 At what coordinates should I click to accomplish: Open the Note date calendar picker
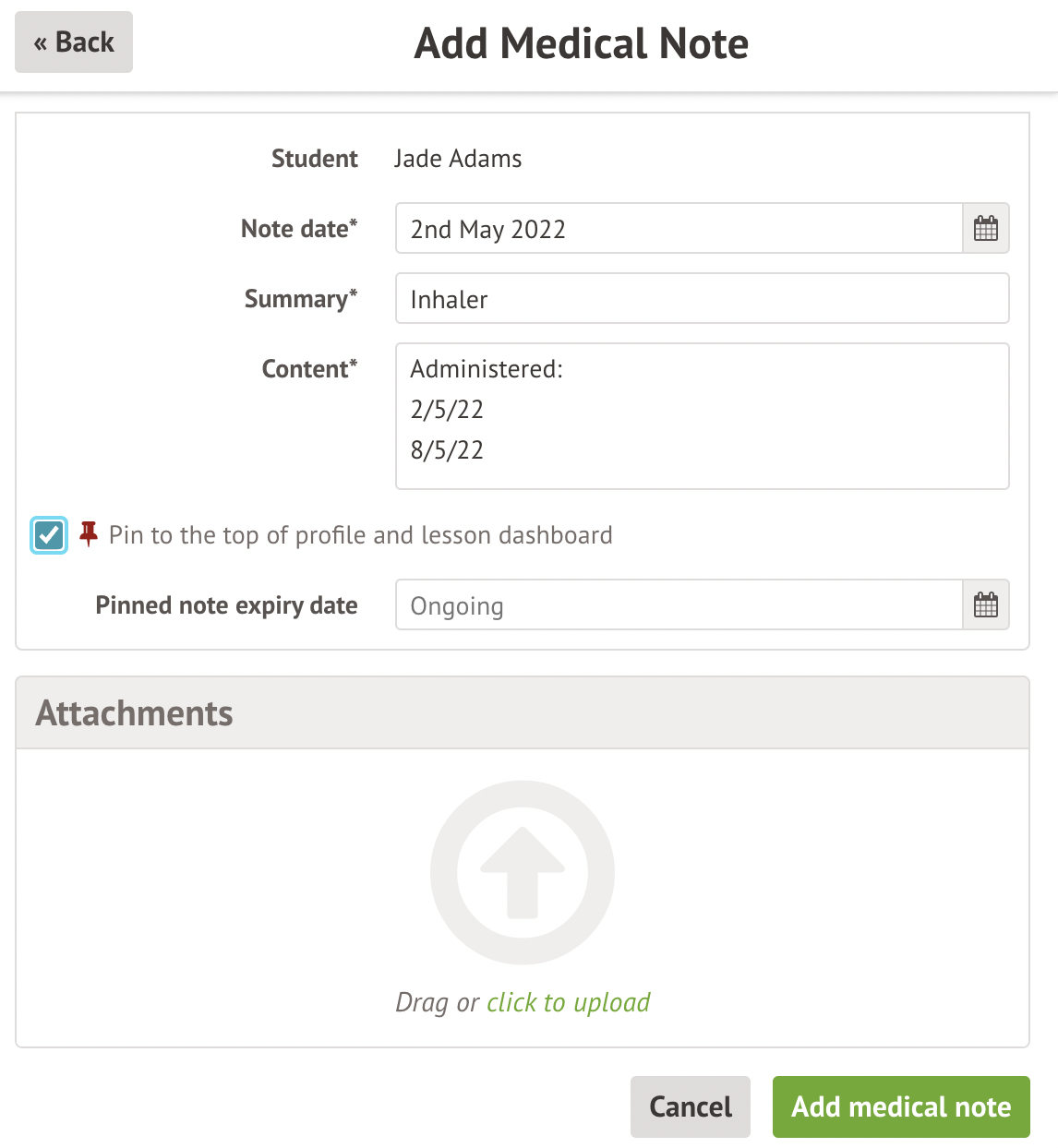(986, 229)
